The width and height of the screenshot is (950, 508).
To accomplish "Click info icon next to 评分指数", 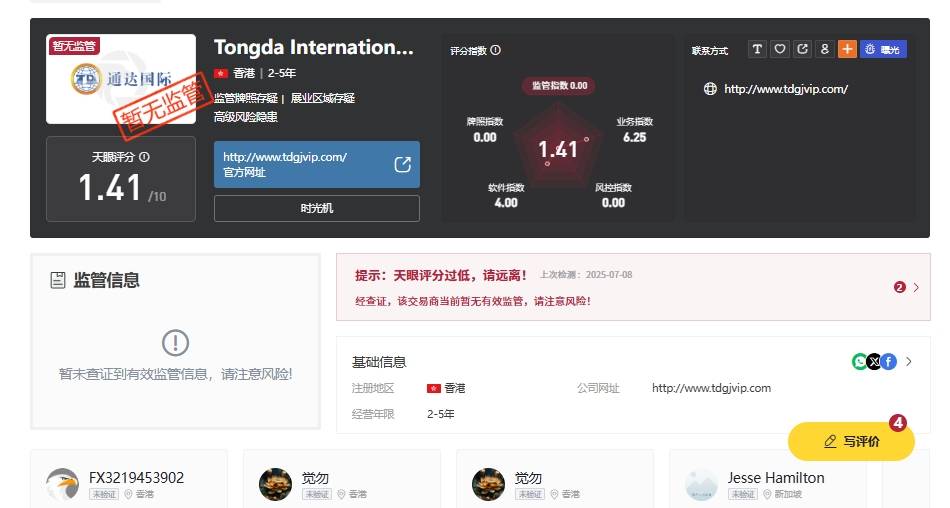I will click(496, 50).
